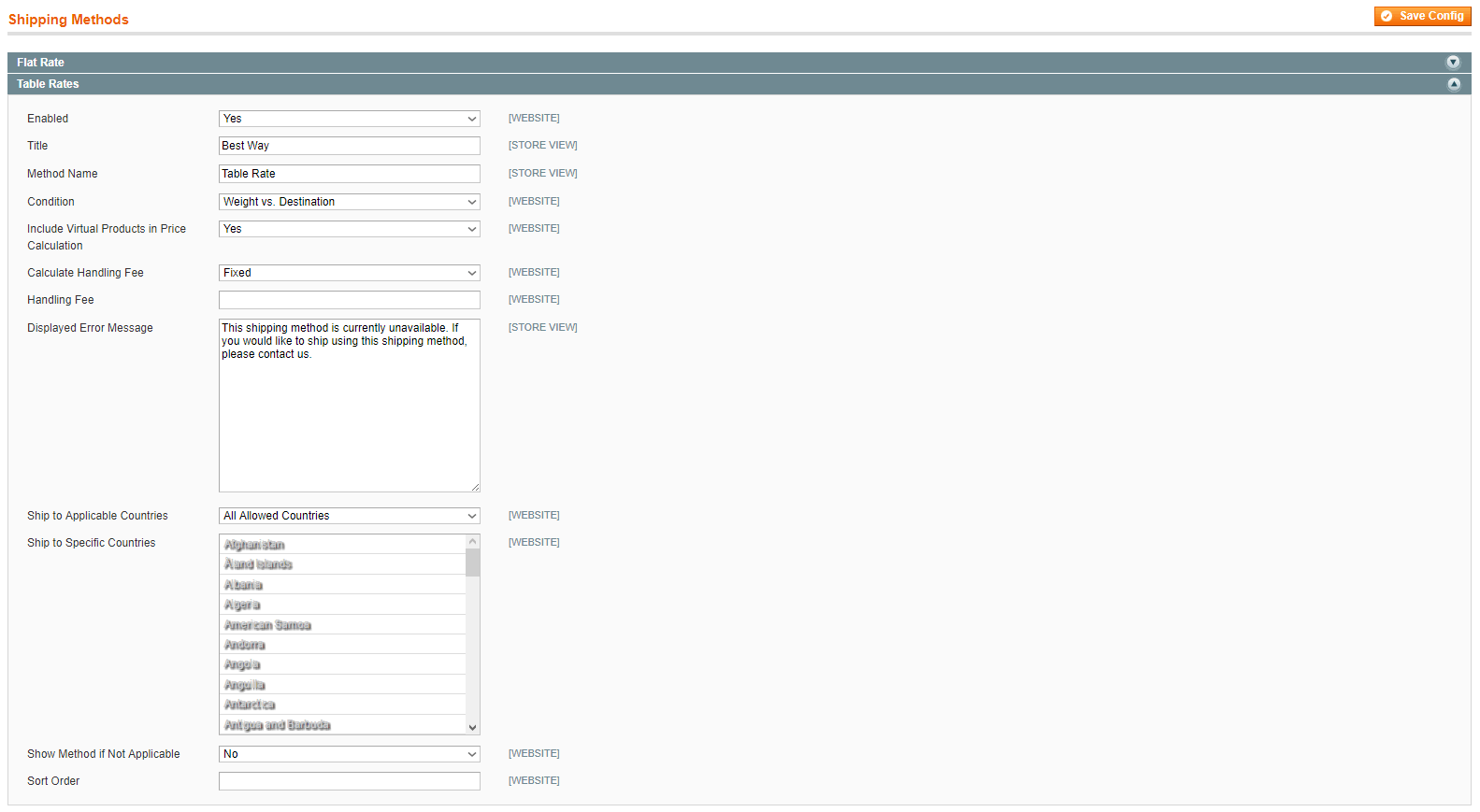The width and height of the screenshot is (1480, 812).
Task: Select American Samoa in country list
Action: (267, 625)
